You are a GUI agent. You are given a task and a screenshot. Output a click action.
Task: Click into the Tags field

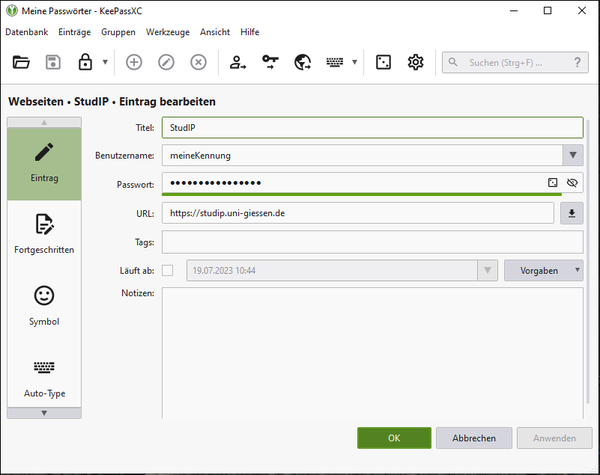[372, 242]
